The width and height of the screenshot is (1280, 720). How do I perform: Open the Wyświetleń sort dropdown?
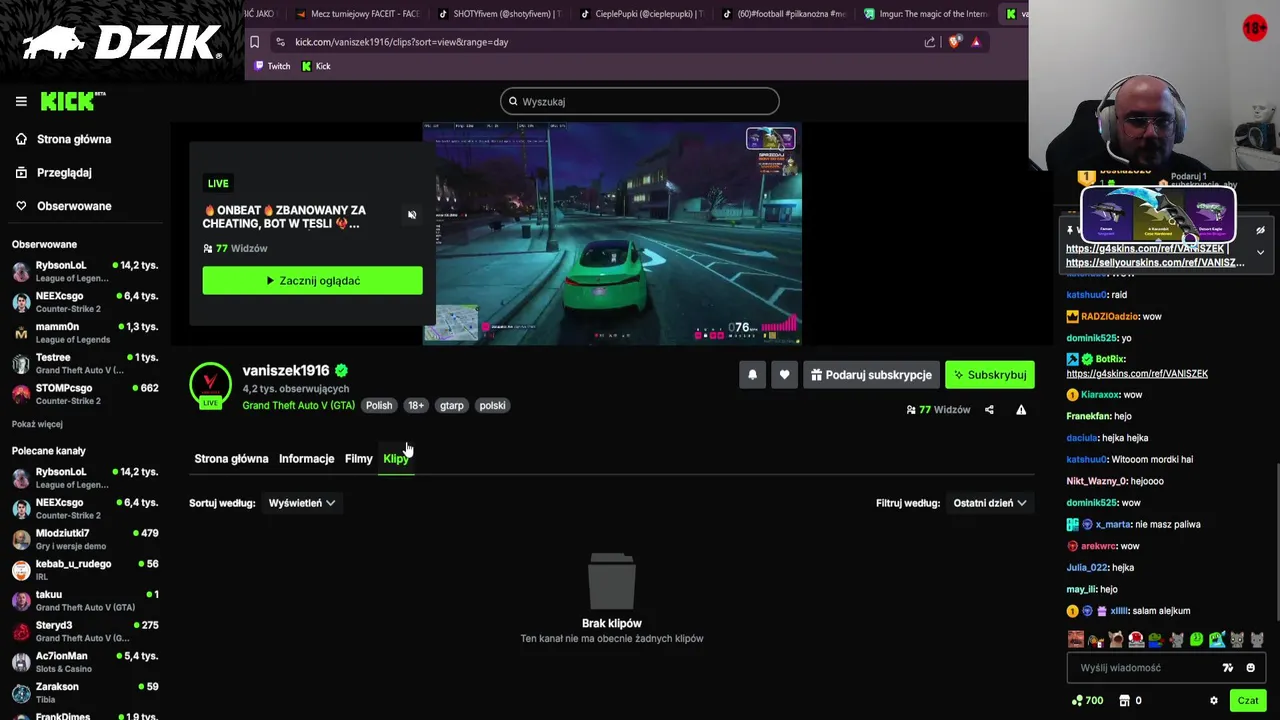point(301,503)
